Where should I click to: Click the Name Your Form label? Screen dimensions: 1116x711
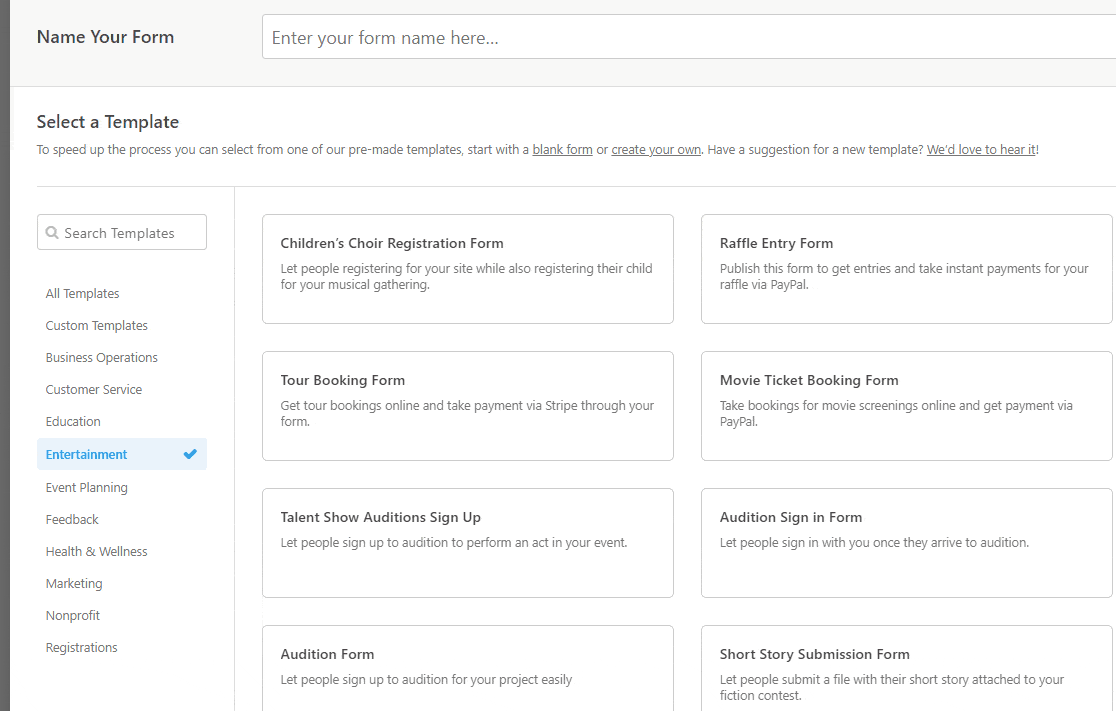click(x=105, y=37)
